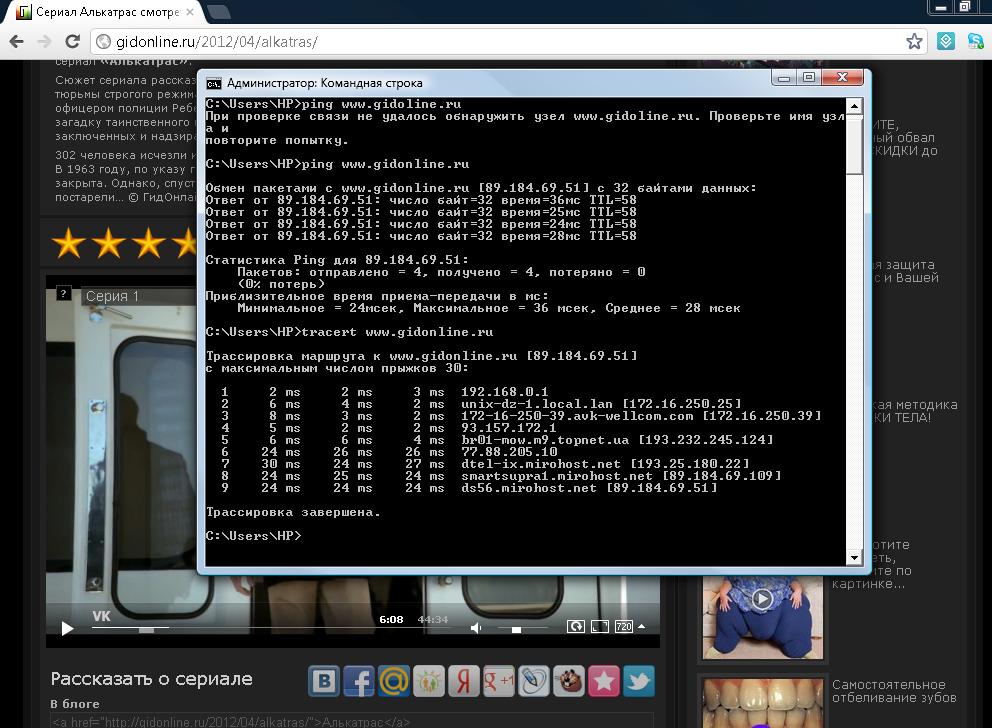This screenshot has width=992, height=728.
Task: Mute the video using the speaker icon
Action: pos(476,627)
